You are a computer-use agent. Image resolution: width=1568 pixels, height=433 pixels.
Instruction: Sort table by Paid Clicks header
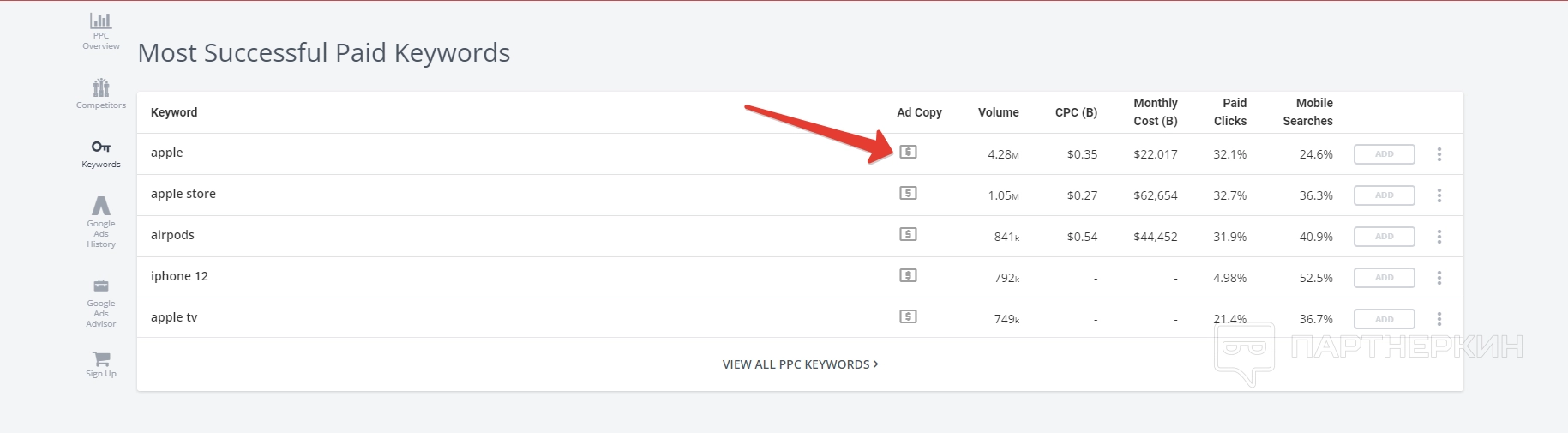pos(1230,112)
